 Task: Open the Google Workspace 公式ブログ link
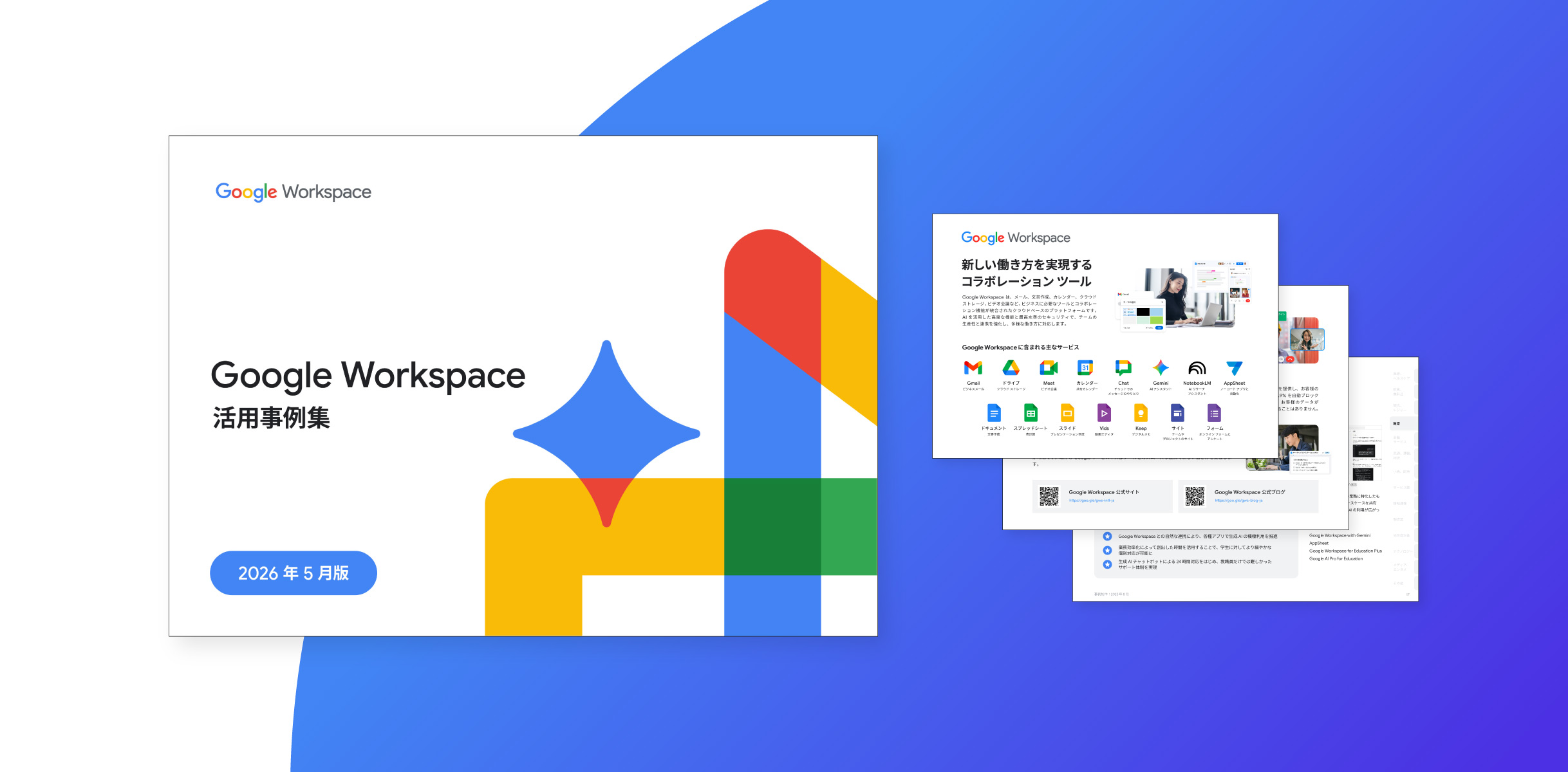tap(1248, 496)
